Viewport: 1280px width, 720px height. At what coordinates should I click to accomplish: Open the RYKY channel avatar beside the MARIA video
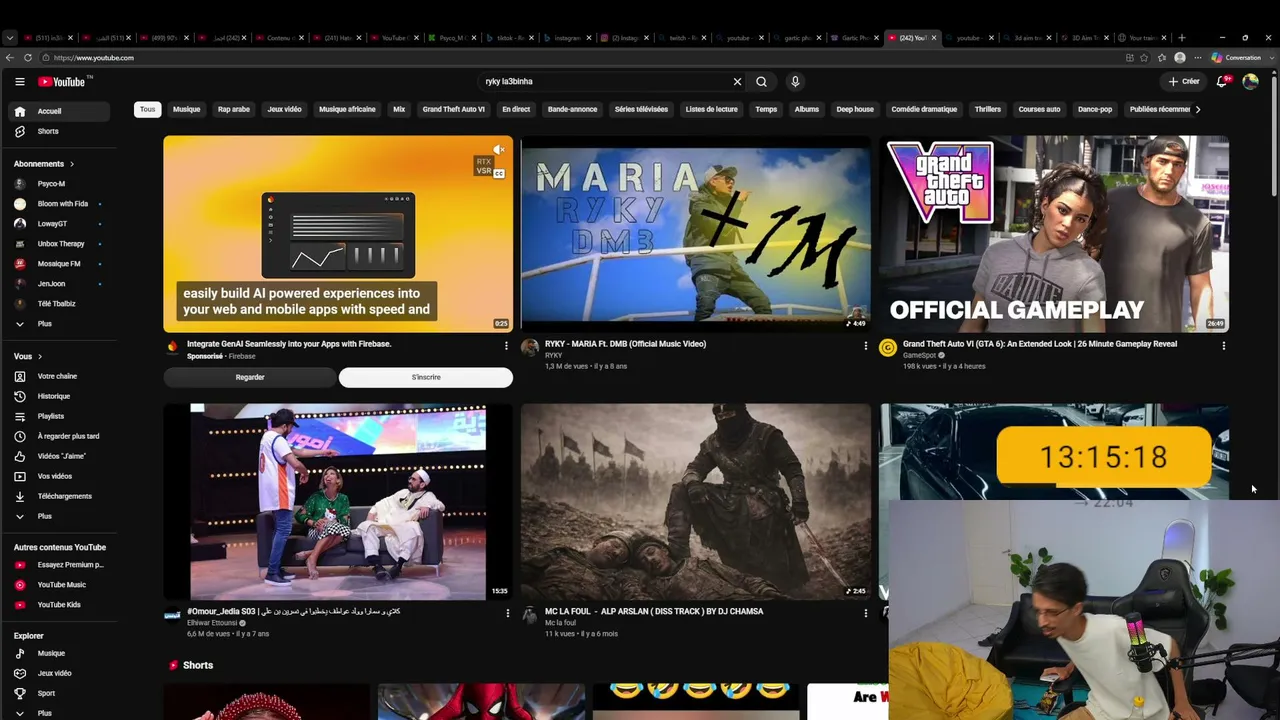point(530,347)
